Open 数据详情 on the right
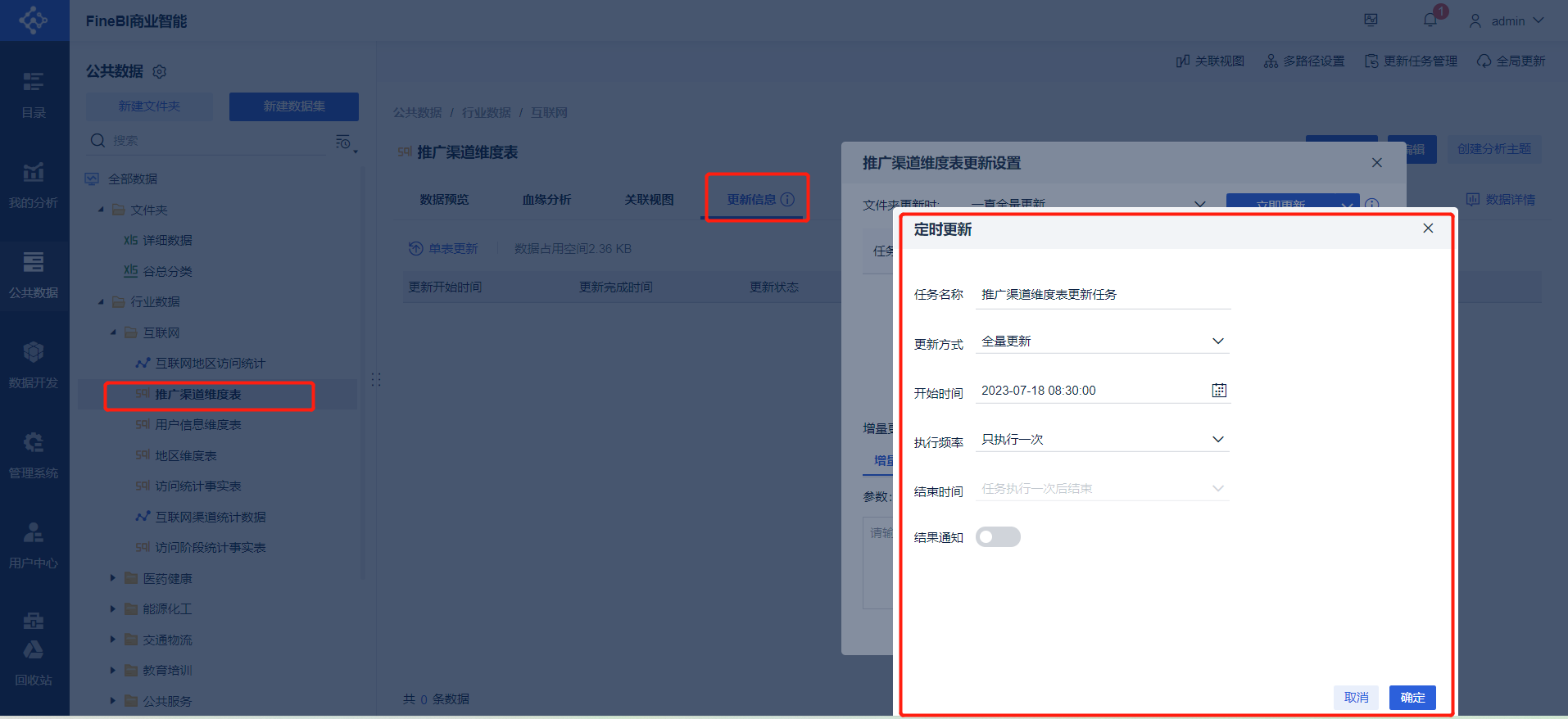Screen dimensions: 1568x719 (x=1500, y=199)
